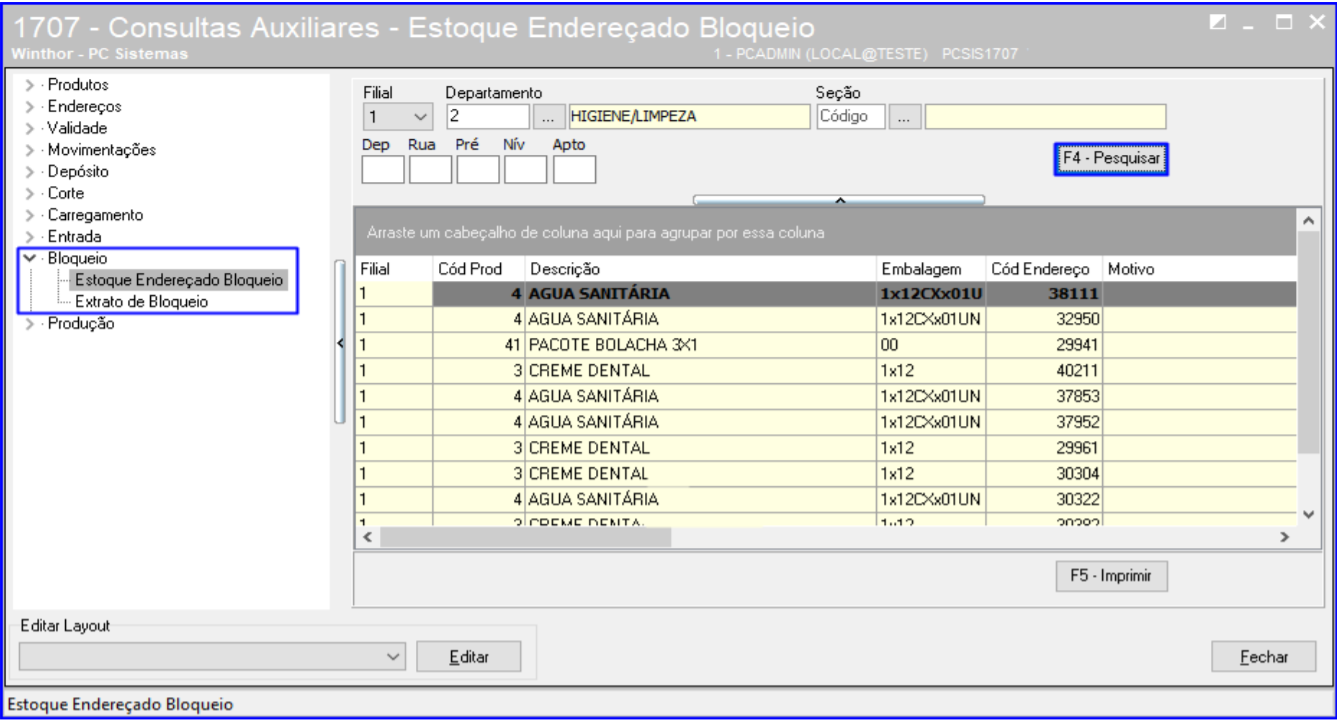Click the Apto address field
This screenshot has height=723, width=1337.
pyautogui.click(x=574, y=170)
